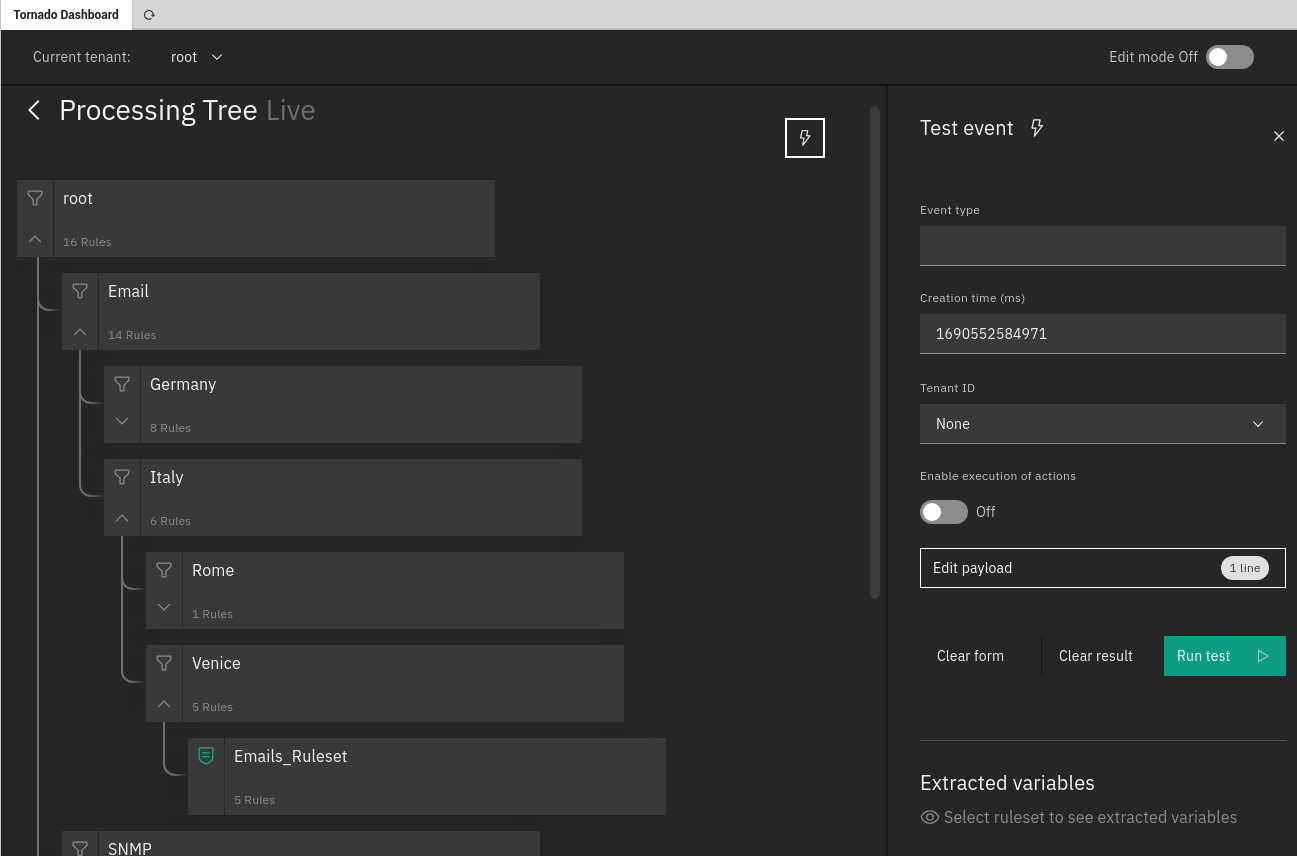Click the '1 line' badge
The height and width of the screenshot is (856, 1297).
point(1245,568)
